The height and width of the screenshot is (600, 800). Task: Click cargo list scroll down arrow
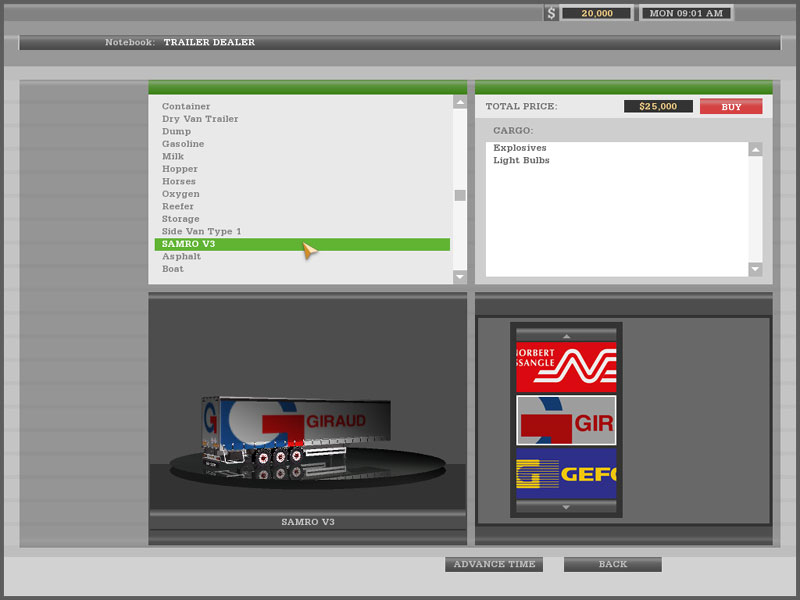point(755,269)
